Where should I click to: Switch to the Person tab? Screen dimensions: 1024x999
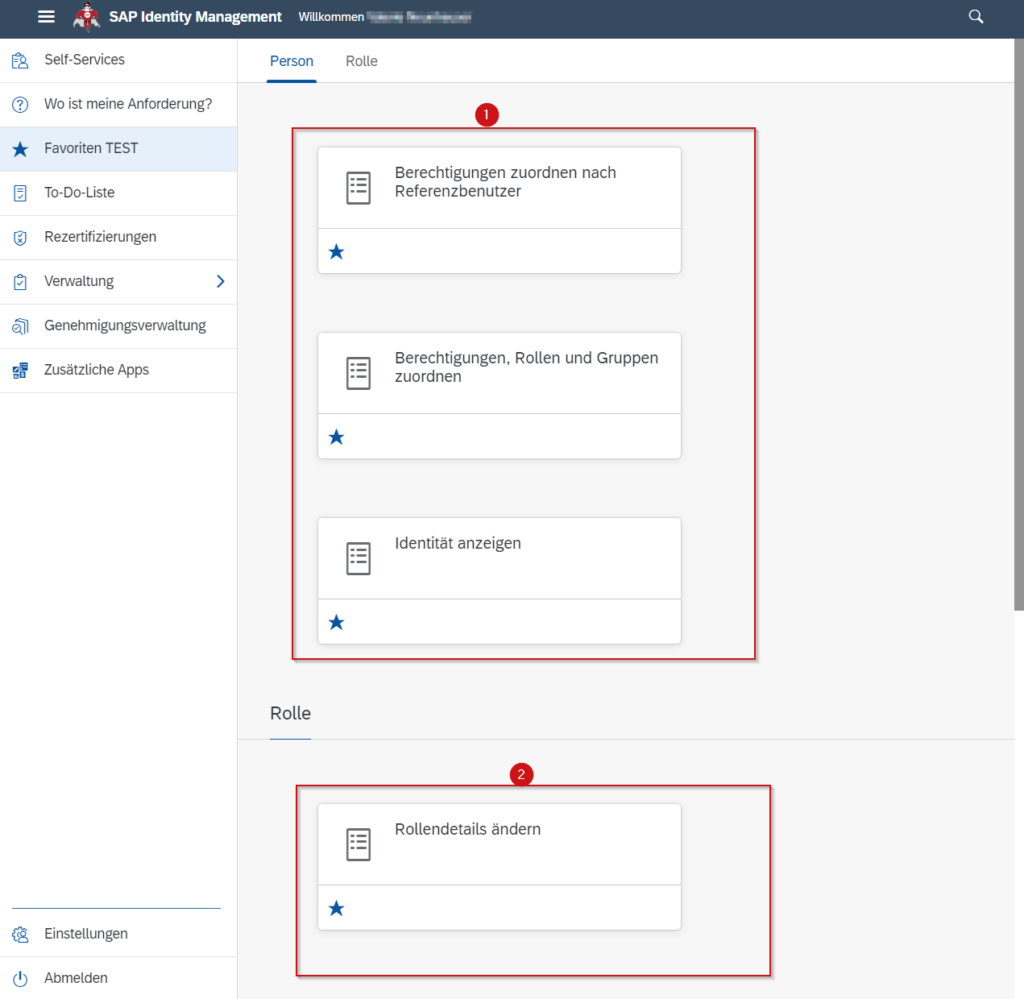click(291, 61)
